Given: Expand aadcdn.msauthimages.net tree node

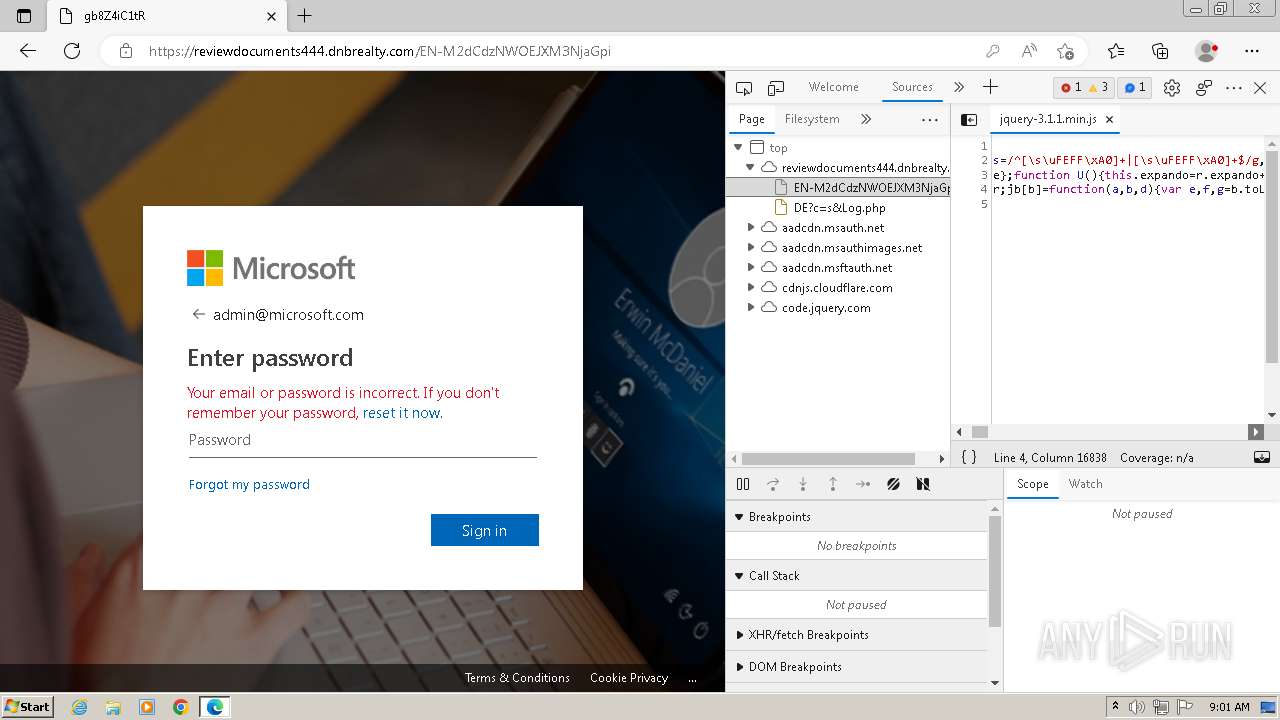Looking at the screenshot, I should pos(751,248).
